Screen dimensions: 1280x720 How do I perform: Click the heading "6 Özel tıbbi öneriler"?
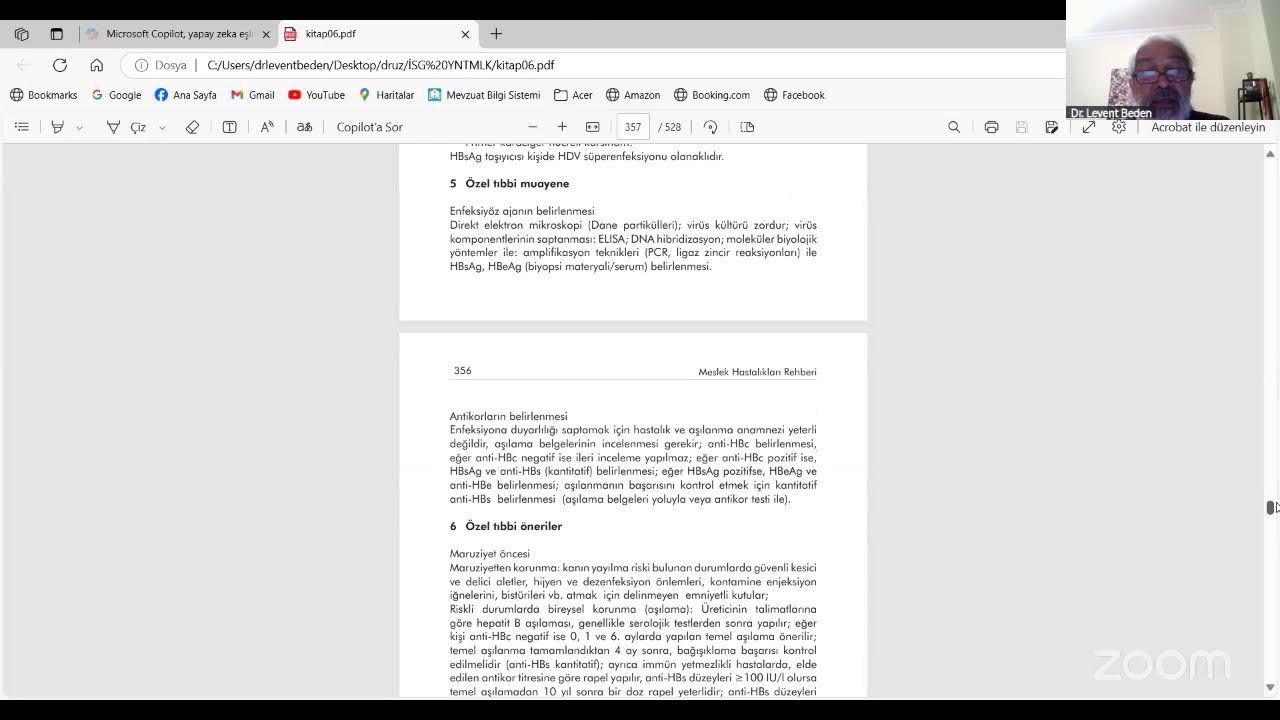pos(505,526)
